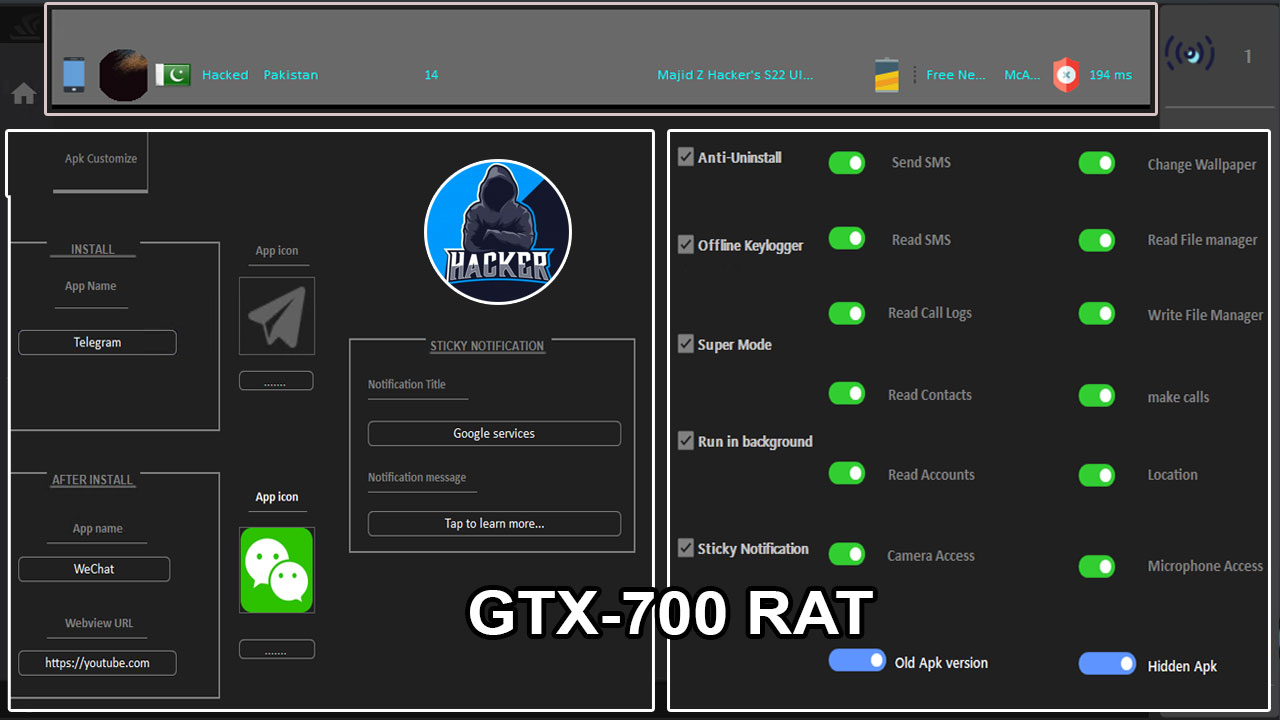The height and width of the screenshot is (720, 1280).
Task: Select the phone device icon in the client row
Action: 74,75
